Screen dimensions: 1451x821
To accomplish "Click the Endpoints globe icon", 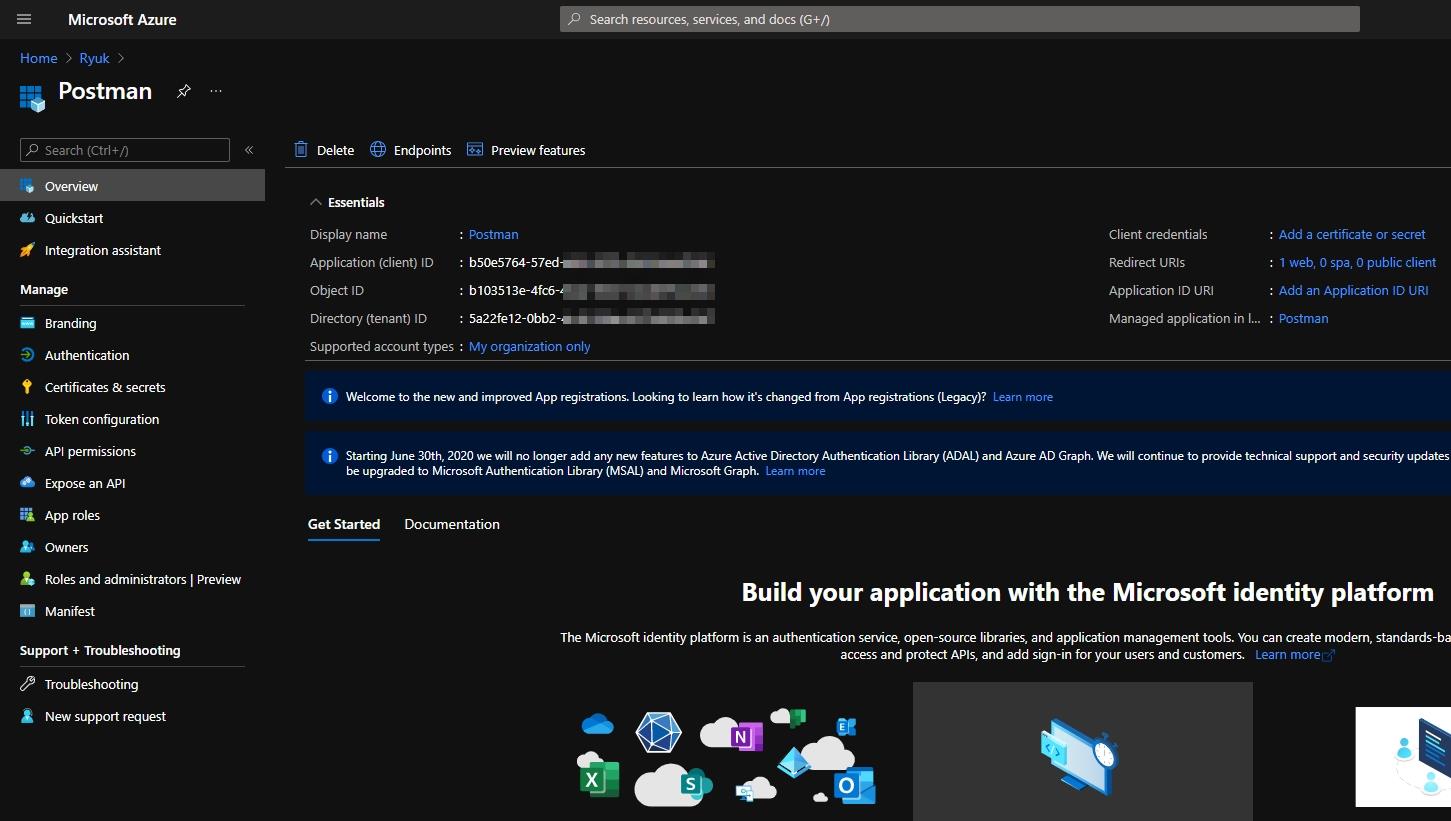I will [378, 150].
